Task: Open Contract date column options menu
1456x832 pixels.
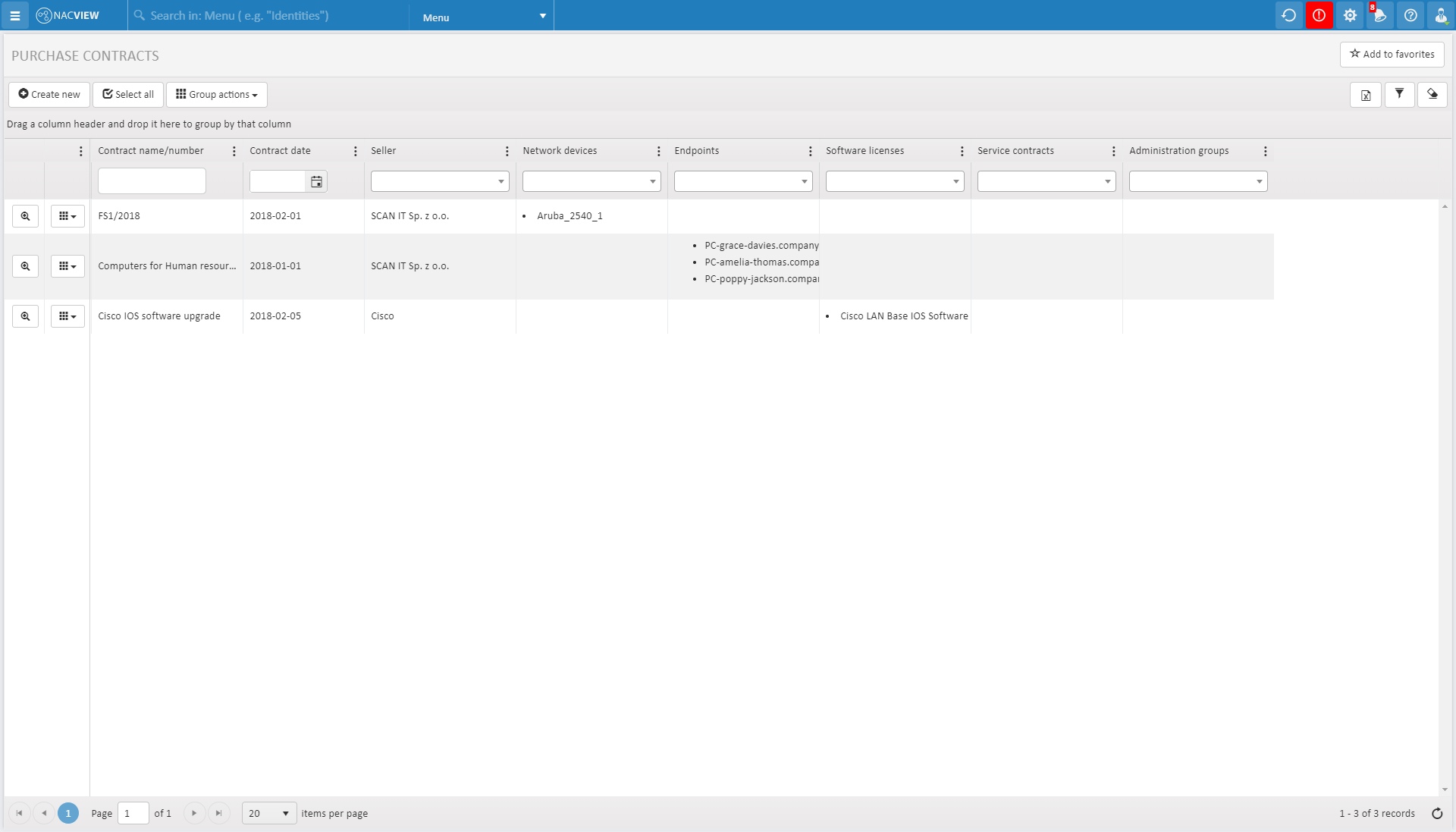Action: pos(355,151)
